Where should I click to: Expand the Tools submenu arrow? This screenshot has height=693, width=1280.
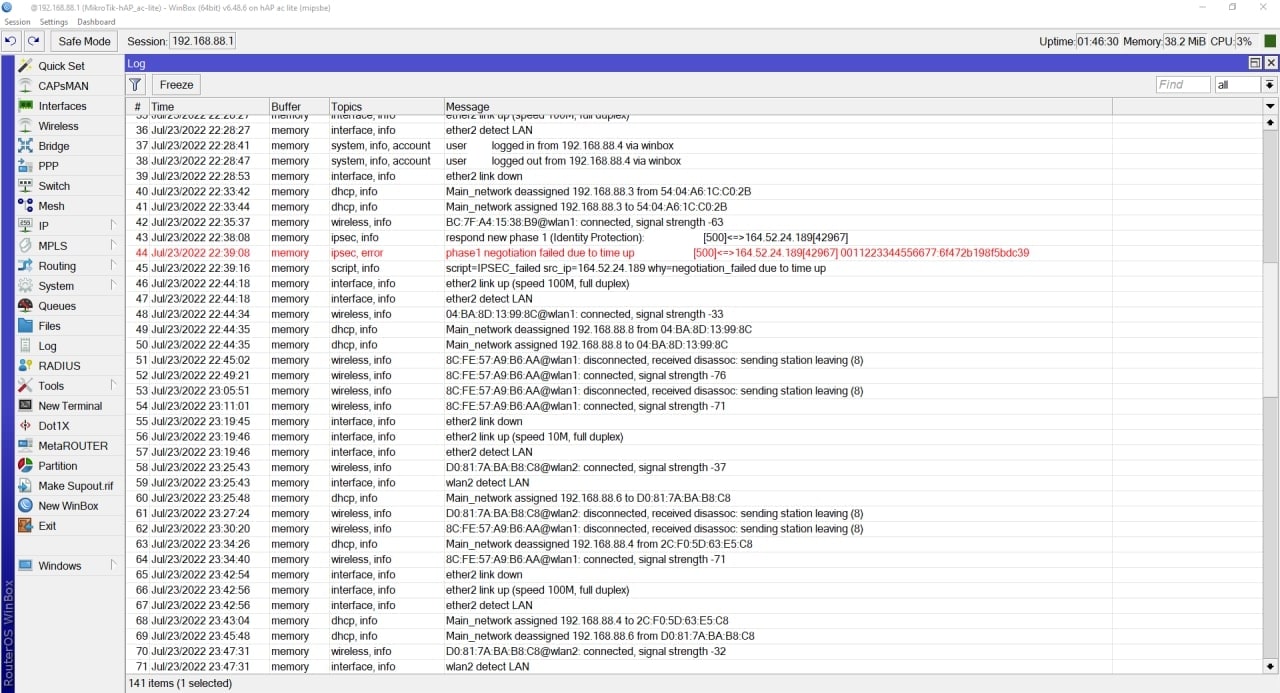[x=113, y=386]
